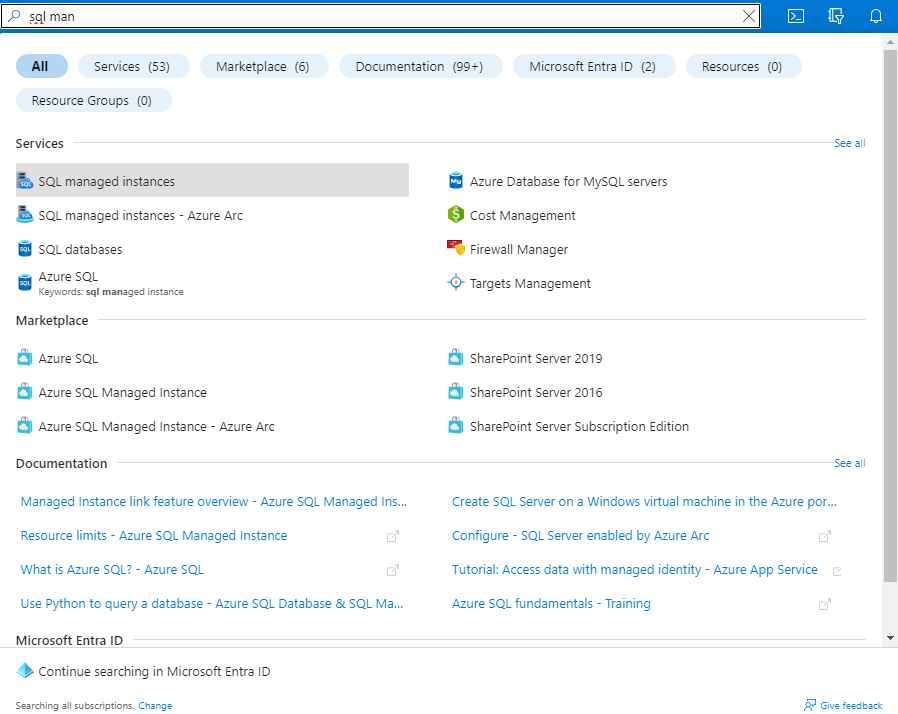The image size is (898, 714).
Task: Click external link icon beside Azure SQL fundamentals
Action: (x=825, y=604)
